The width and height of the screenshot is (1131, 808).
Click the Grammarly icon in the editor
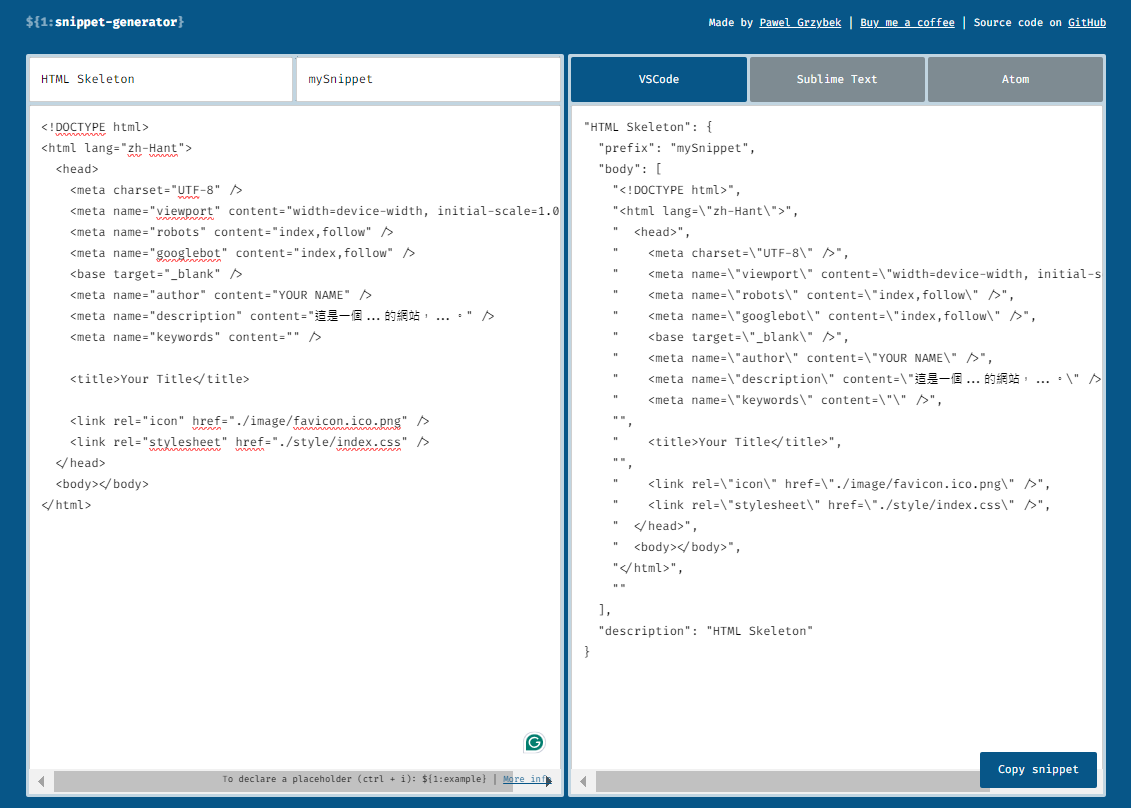pos(534,742)
